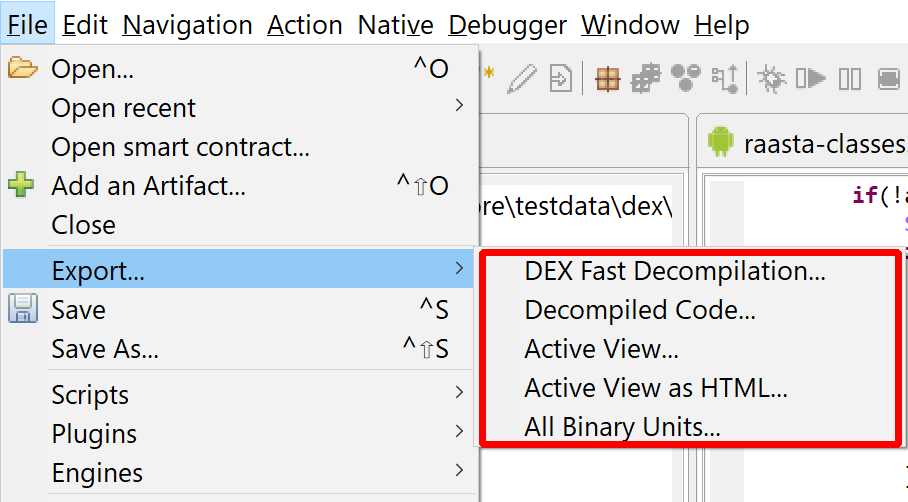The height and width of the screenshot is (502, 908).
Task: Click the debugger pause icon
Action: (x=850, y=79)
